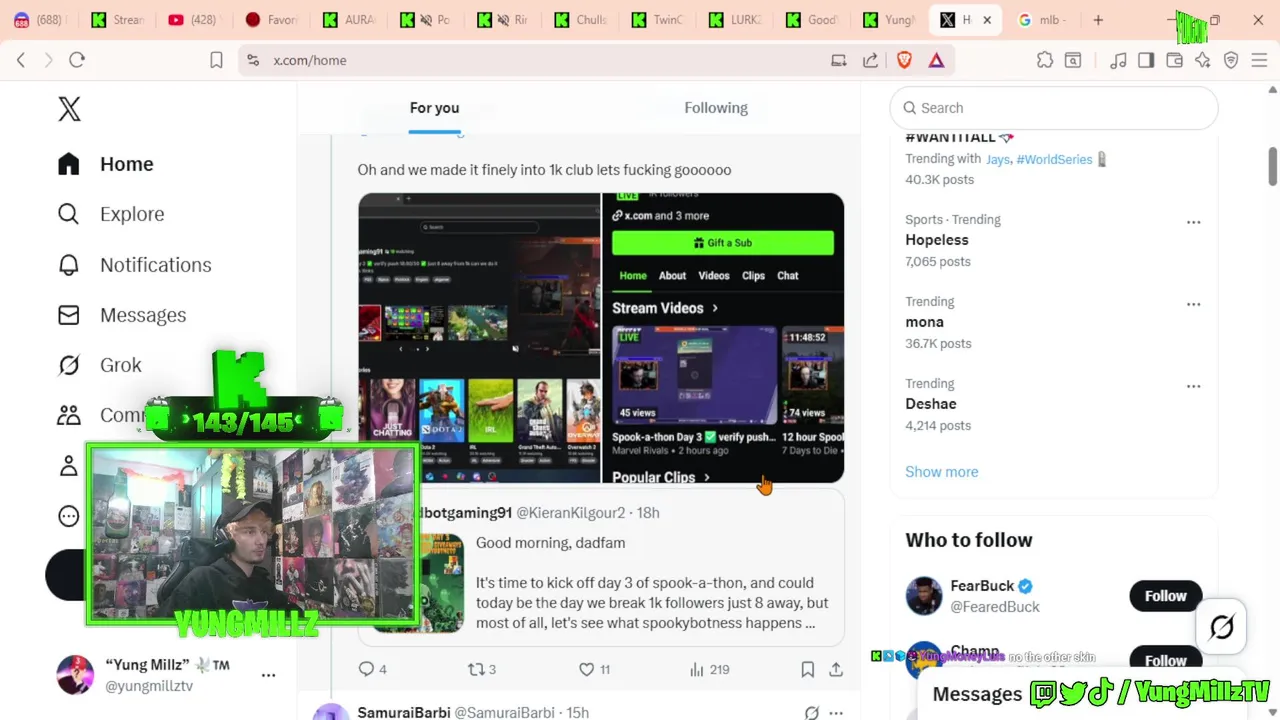This screenshot has width=1280, height=720.
Task: Click the page vertical scrollbar
Action: click(x=1272, y=166)
